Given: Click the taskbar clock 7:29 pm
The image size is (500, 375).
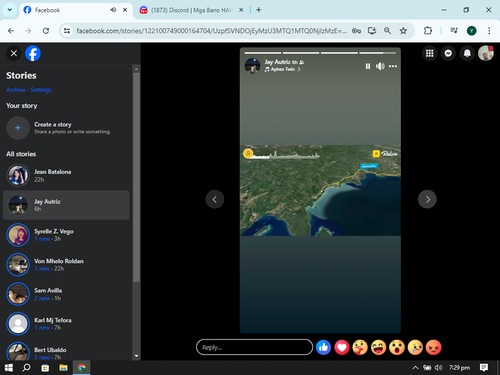Looking at the screenshot, I should point(459,368).
